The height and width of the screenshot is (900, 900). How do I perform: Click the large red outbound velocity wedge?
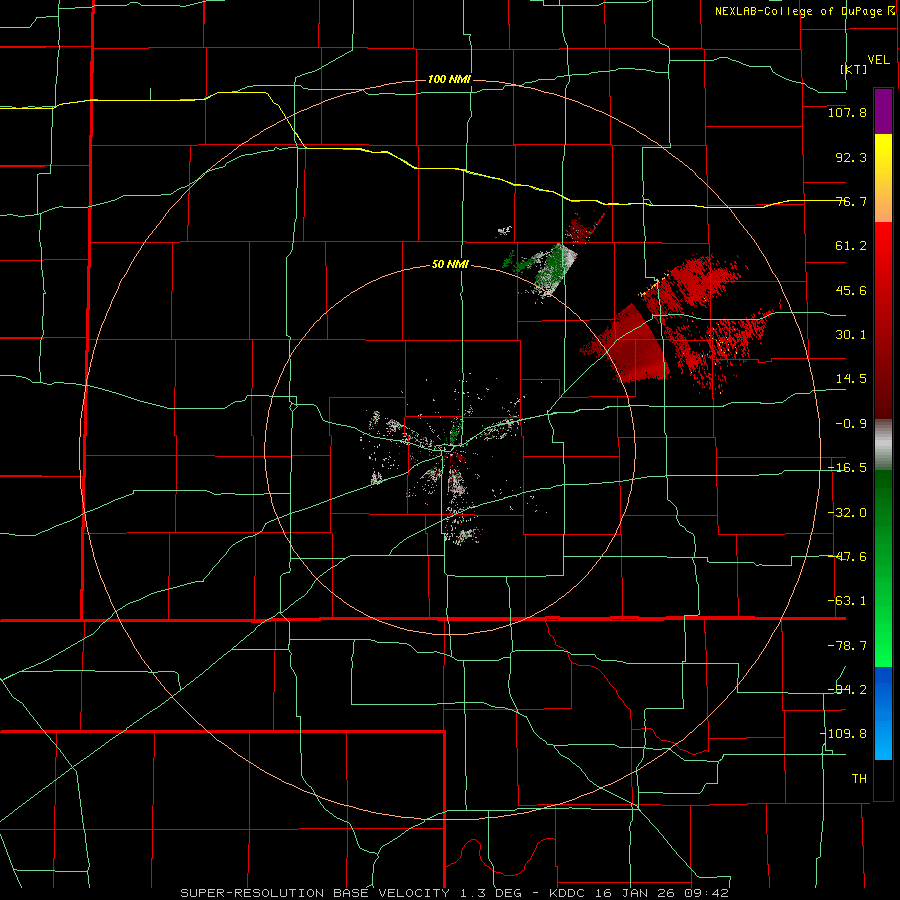click(x=637, y=346)
